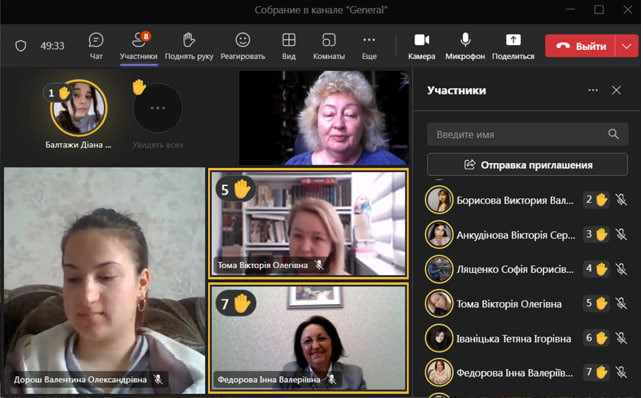Click the Отправка приглашения button
Image resolution: width=643 pixels, height=398 pixels.
[527, 165]
